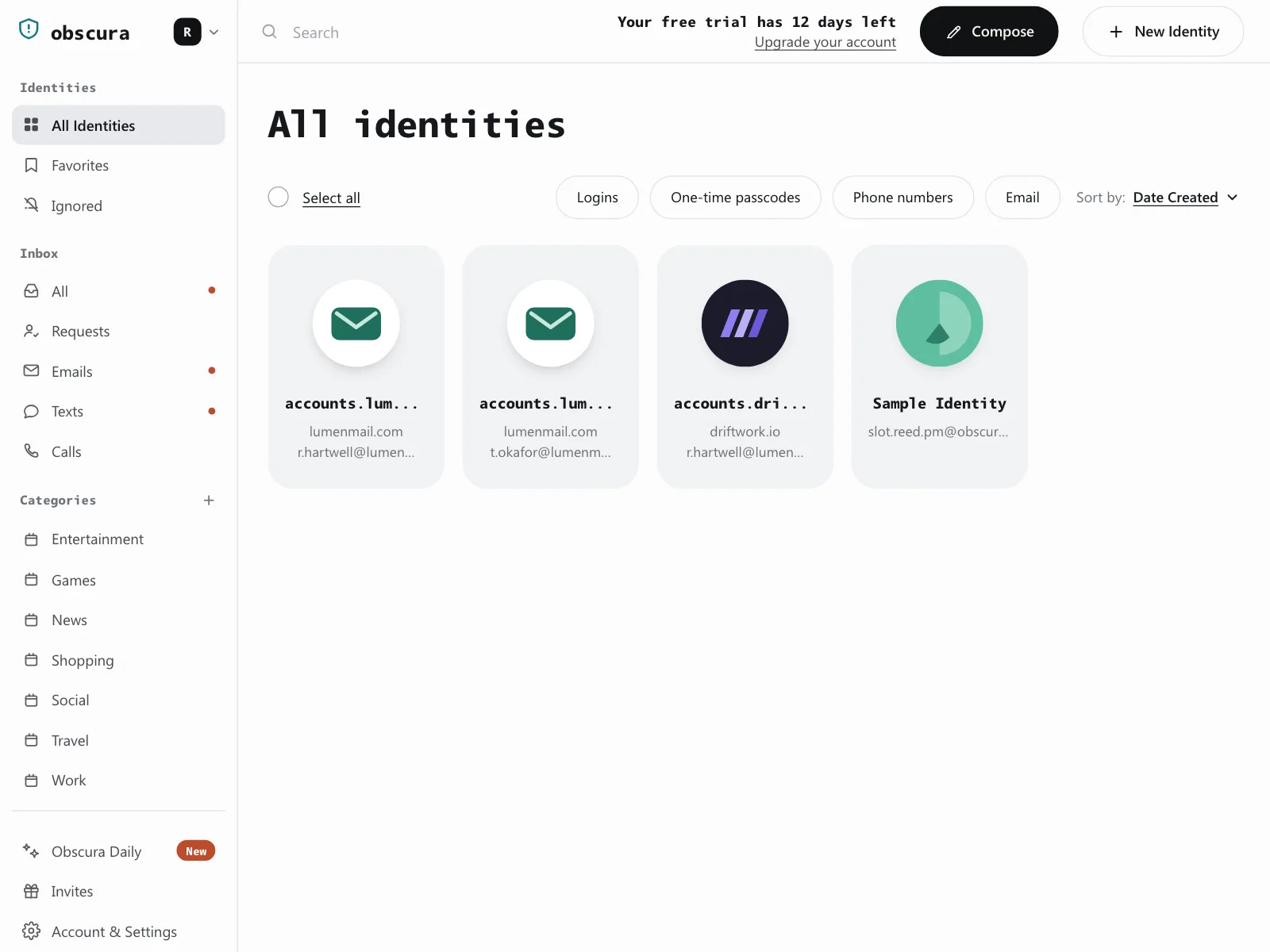1270x952 pixels.
Task: Click the Emails envelope icon in sidebar
Action: tap(32, 370)
